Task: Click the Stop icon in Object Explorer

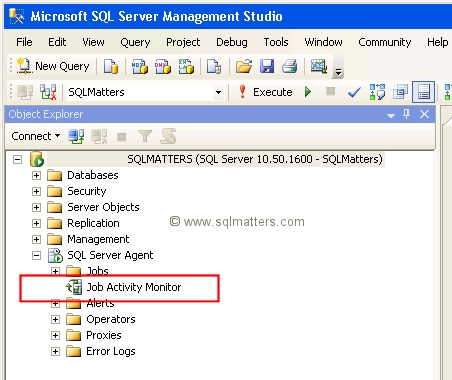Action: [x=122, y=137]
